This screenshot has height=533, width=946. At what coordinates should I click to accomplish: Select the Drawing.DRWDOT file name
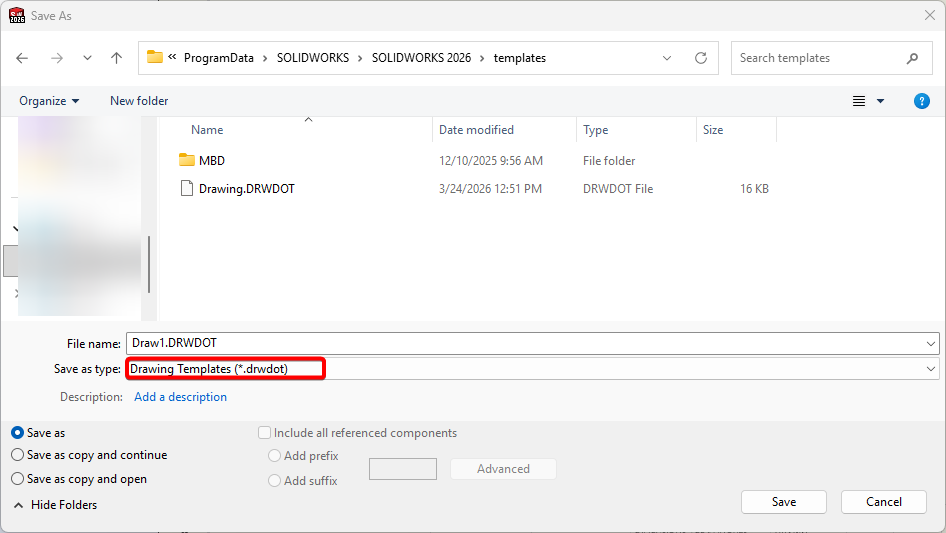click(x=247, y=188)
